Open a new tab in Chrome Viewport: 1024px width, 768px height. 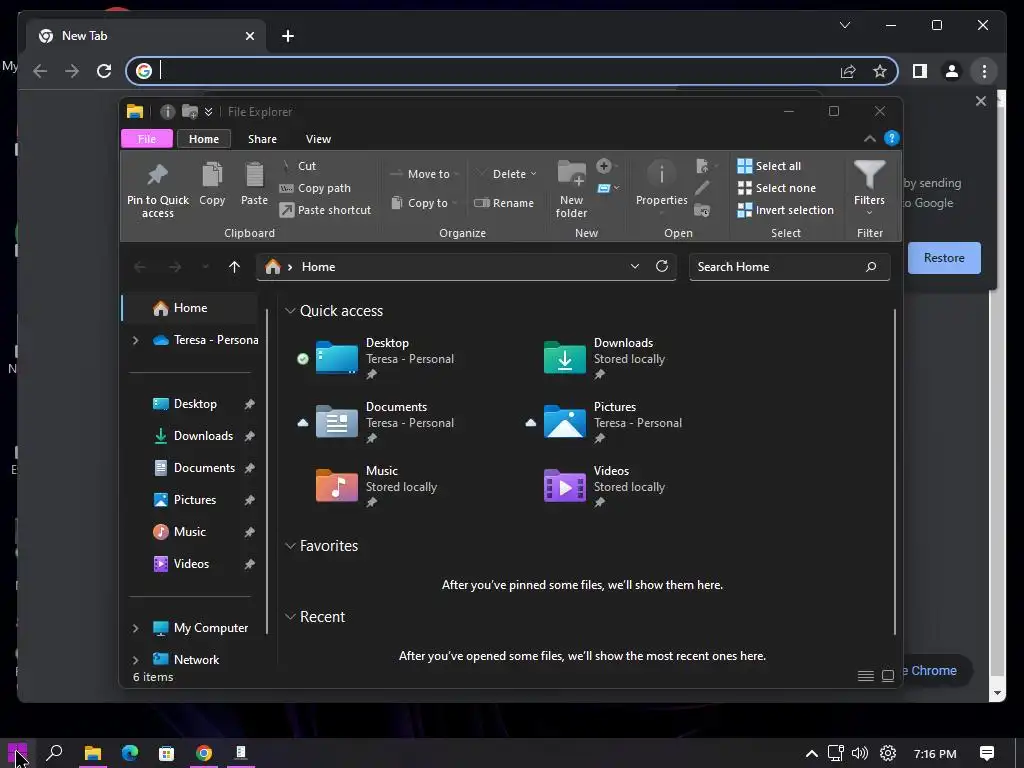[287, 36]
